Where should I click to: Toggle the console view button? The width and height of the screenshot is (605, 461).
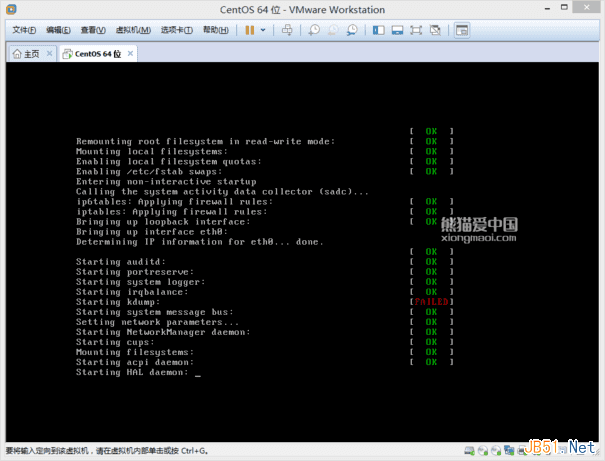tap(462, 30)
